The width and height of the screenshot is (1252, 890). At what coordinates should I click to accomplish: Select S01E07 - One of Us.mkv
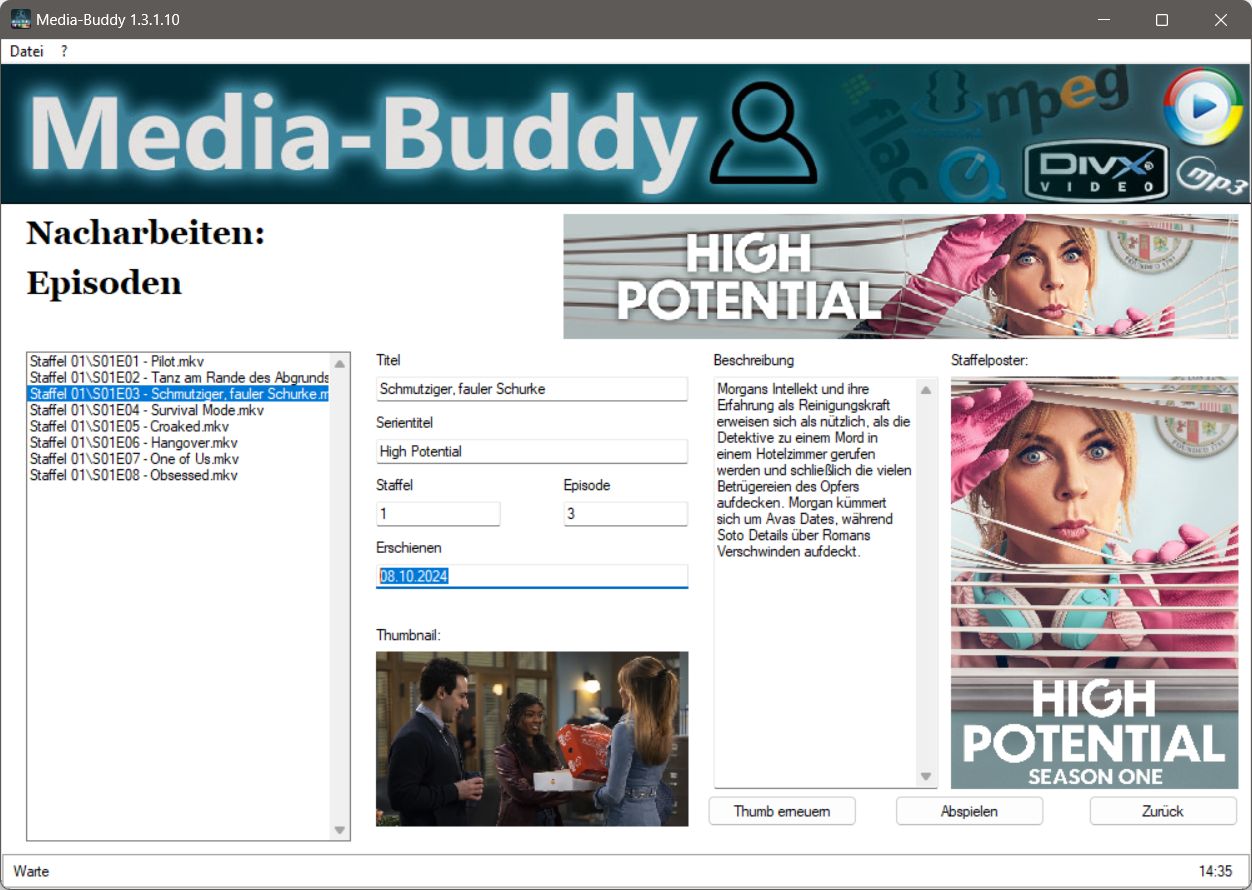pyautogui.click(x=179, y=459)
